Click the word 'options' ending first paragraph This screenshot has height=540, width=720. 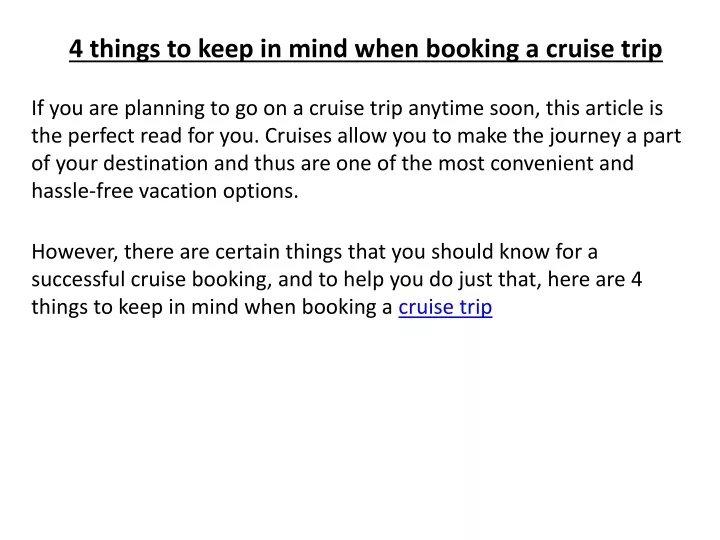pyautogui.click(x=260, y=191)
